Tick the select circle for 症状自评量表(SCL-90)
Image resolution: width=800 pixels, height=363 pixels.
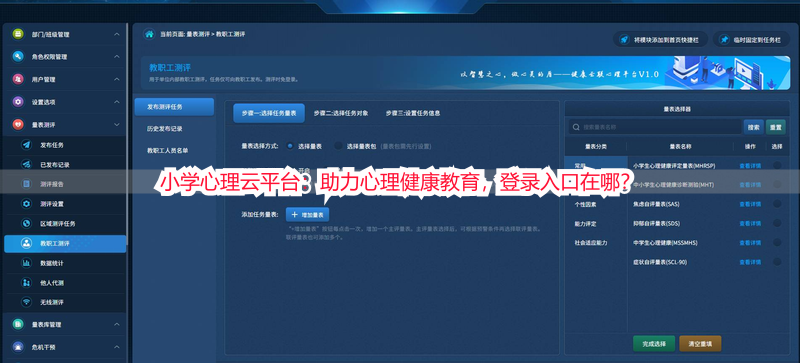tap(777, 262)
